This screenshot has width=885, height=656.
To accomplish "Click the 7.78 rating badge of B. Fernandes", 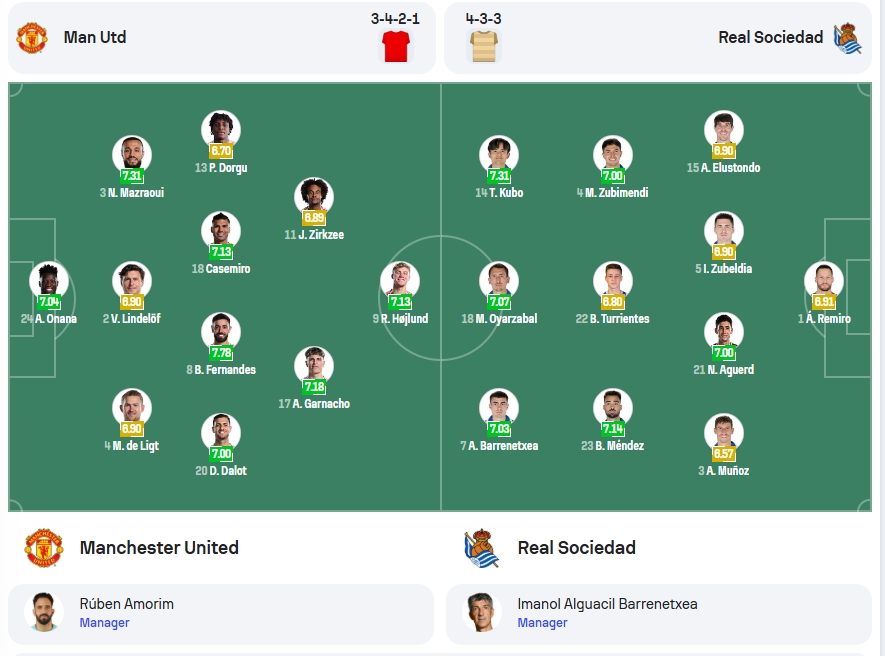I will 221,353.
